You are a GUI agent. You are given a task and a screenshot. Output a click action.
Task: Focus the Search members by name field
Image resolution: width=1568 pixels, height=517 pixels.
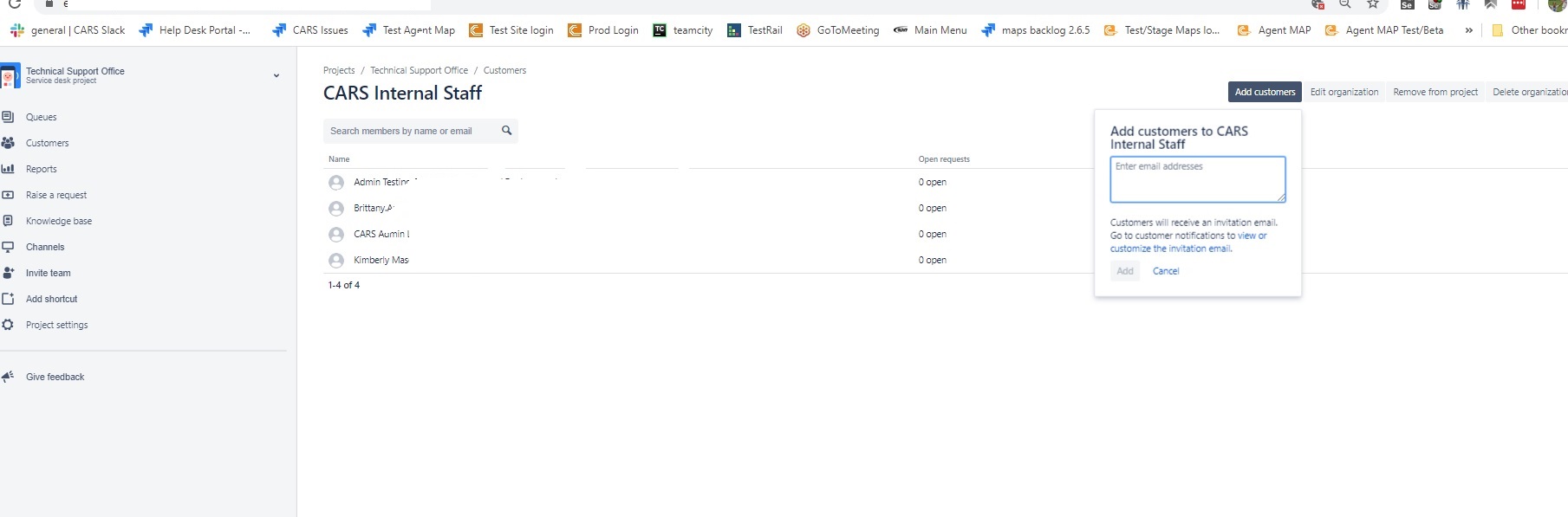[420, 131]
